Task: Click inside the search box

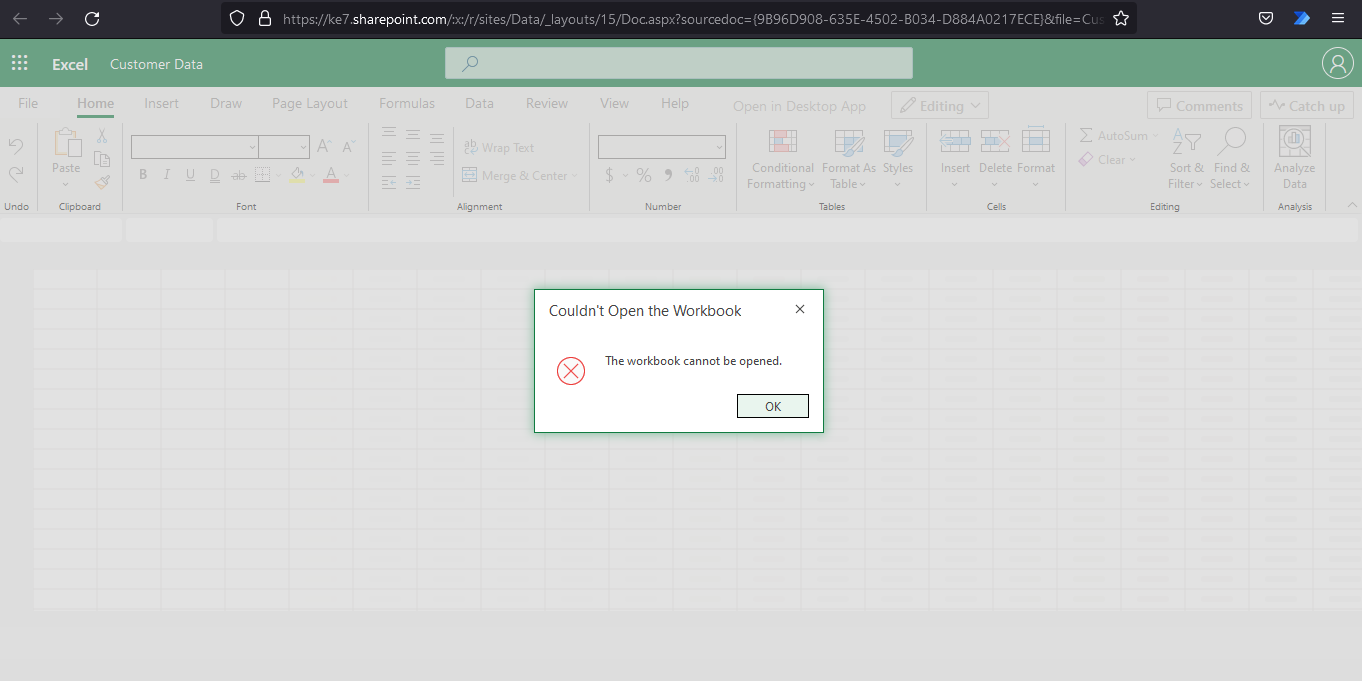Action: pyautogui.click(x=678, y=62)
